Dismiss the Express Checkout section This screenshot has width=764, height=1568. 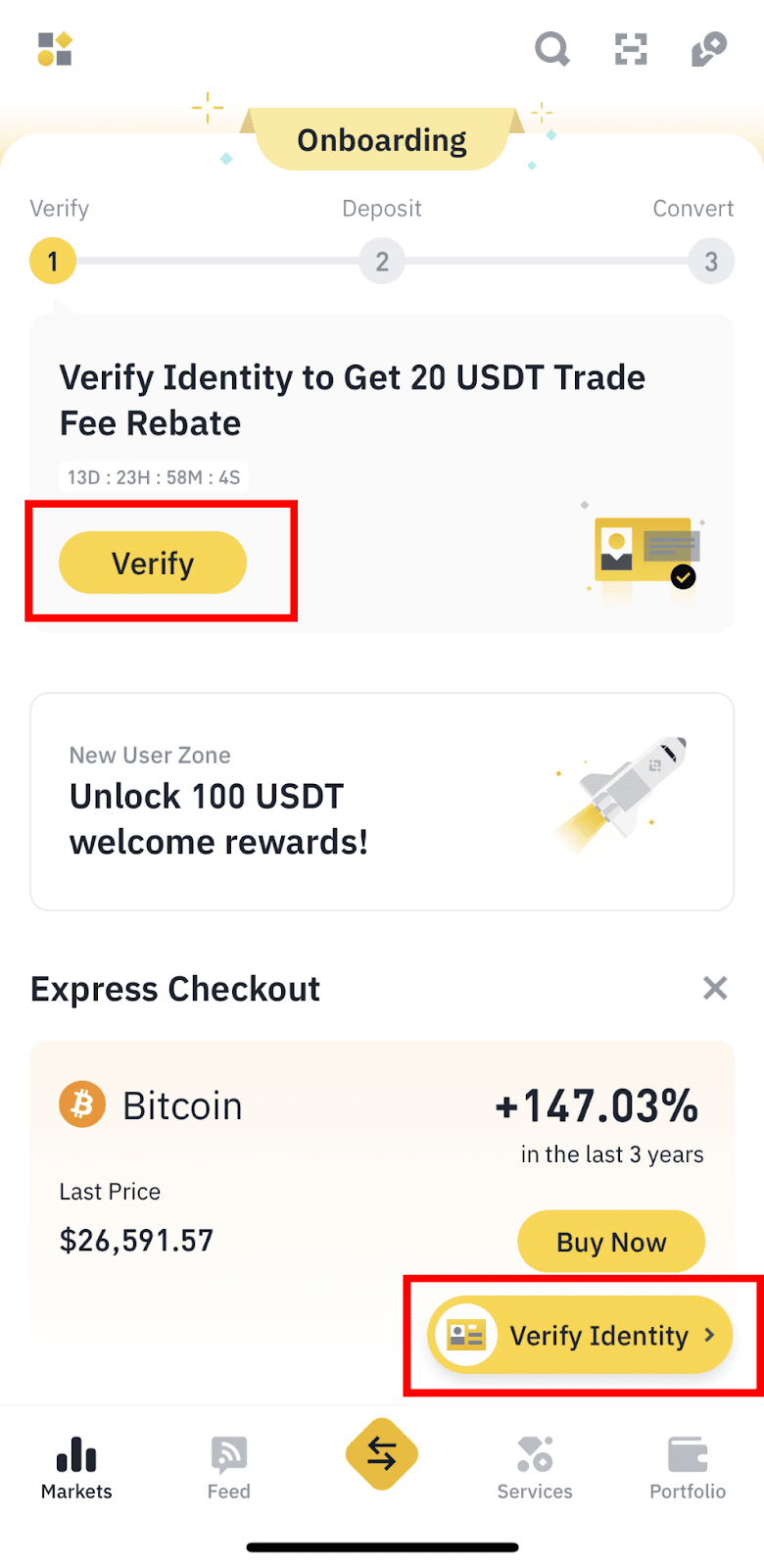point(715,988)
